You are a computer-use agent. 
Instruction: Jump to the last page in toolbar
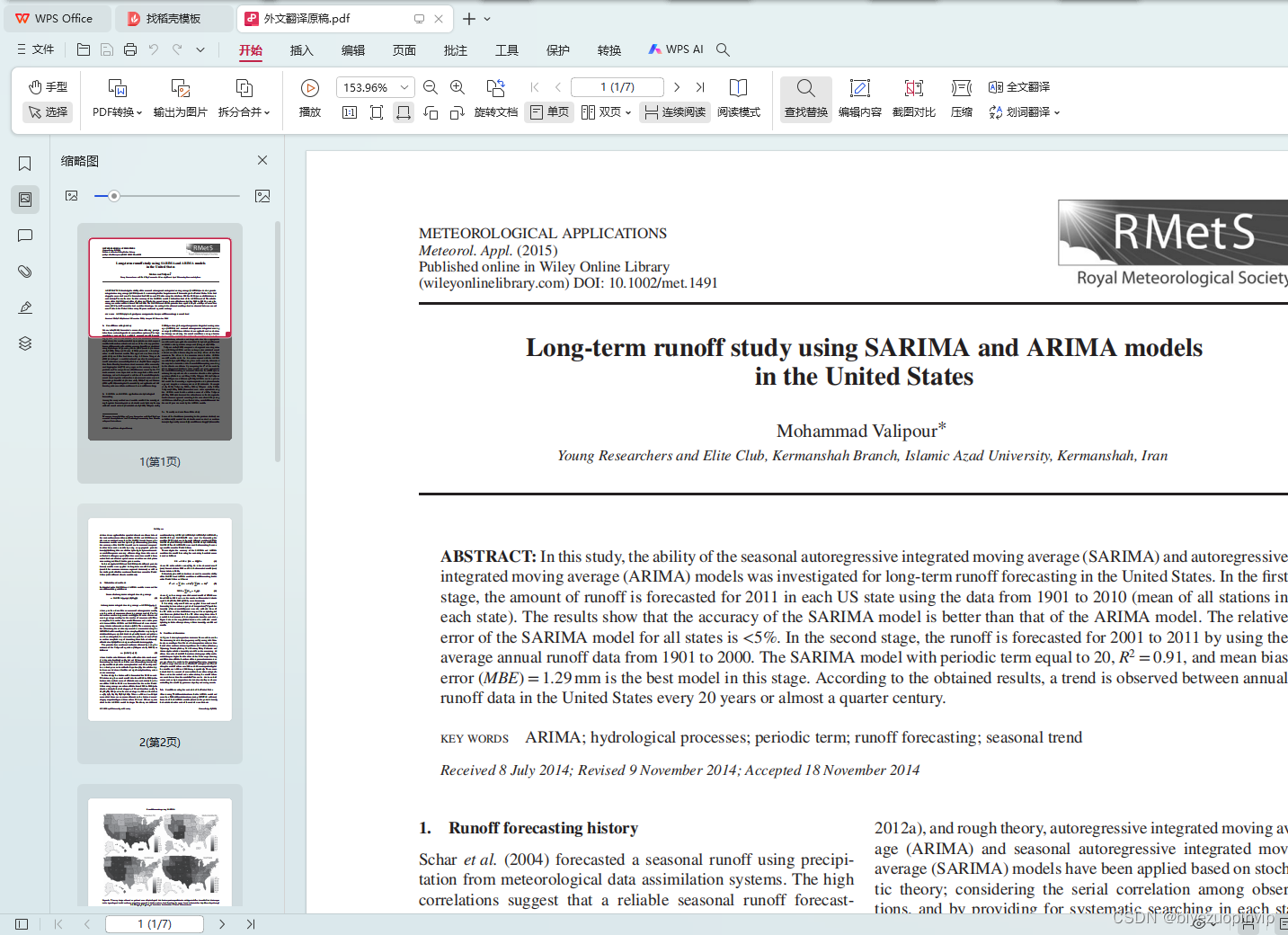point(700,87)
